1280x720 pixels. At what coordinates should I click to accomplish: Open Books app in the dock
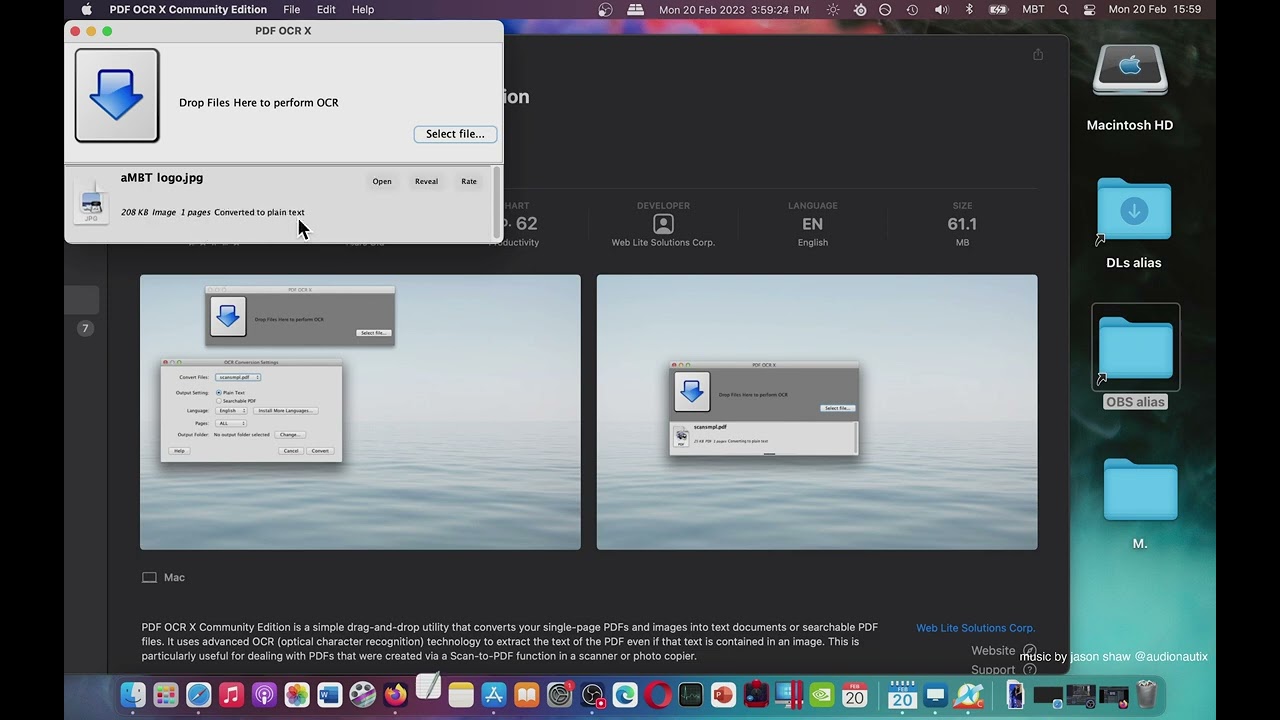[x=527, y=694]
